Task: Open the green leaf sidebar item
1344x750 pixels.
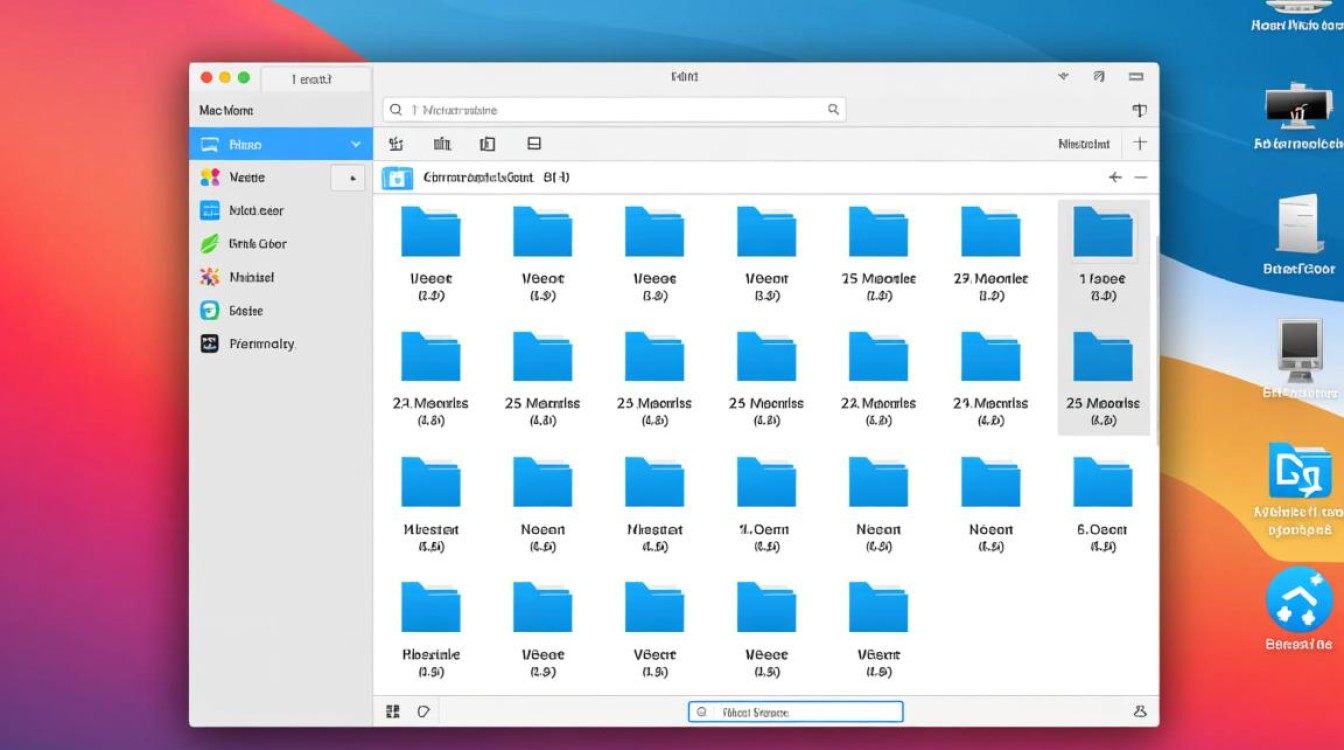Action: click(210, 243)
